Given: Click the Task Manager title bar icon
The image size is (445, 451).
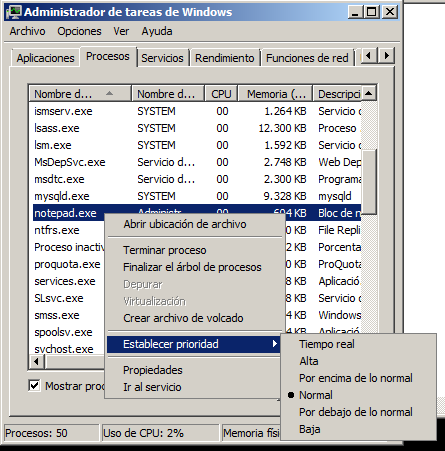Looking at the screenshot, I should click(x=14, y=12).
